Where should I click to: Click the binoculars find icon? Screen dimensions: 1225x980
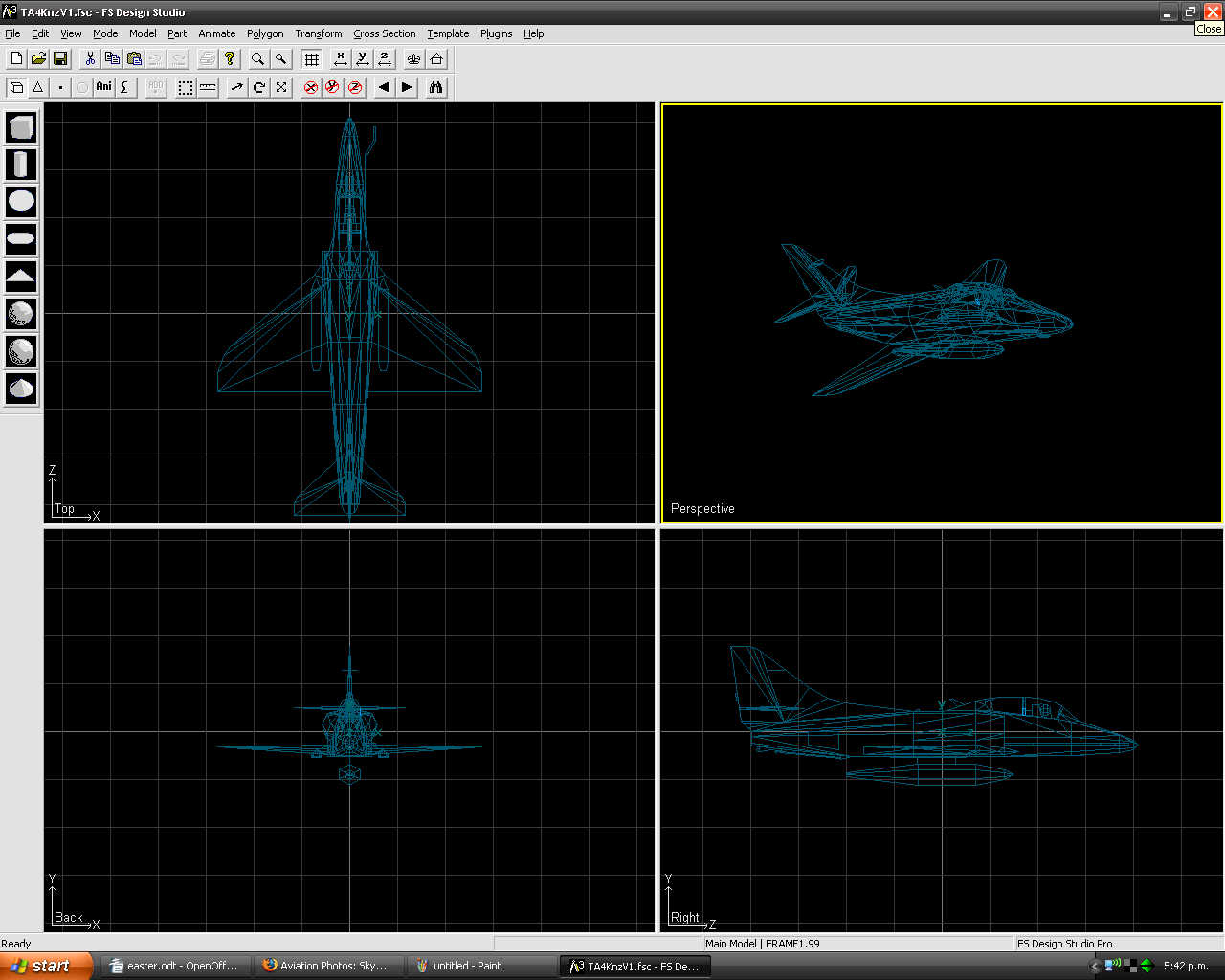pos(436,87)
